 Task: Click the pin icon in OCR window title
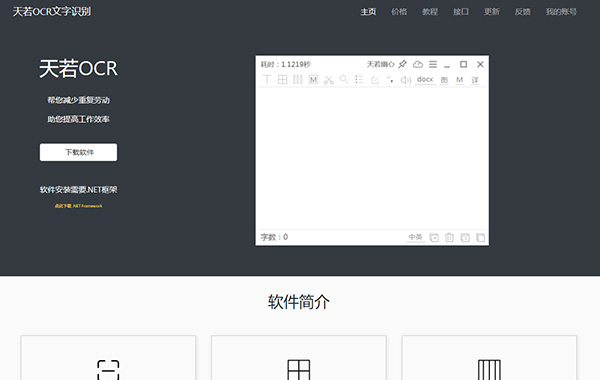[x=403, y=64]
